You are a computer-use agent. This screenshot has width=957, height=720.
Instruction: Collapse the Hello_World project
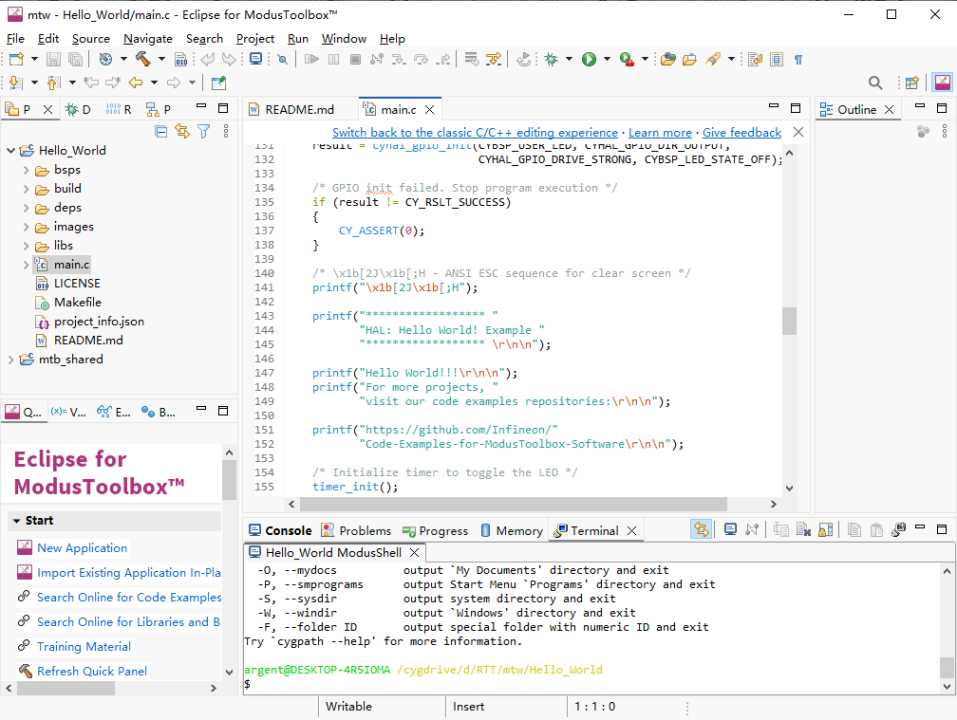click(x=11, y=150)
